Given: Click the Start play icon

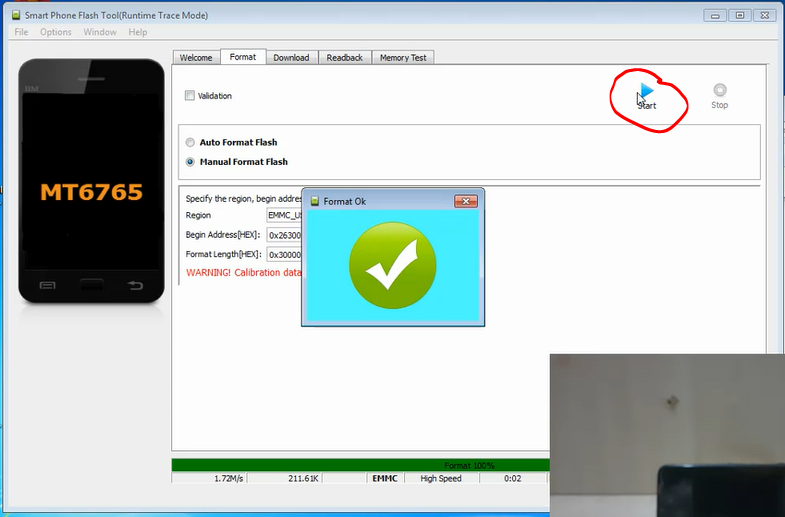Looking at the screenshot, I should (x=647, y=91).
